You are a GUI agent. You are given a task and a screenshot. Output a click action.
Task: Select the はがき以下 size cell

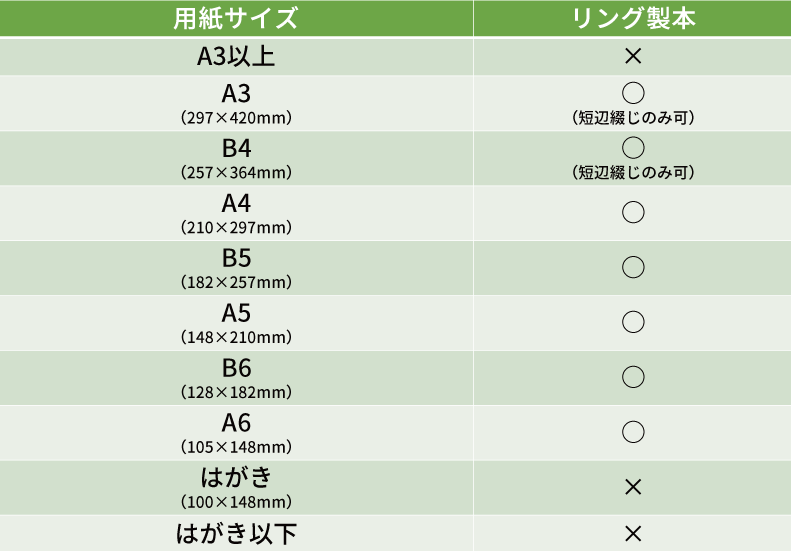(236, 533)
